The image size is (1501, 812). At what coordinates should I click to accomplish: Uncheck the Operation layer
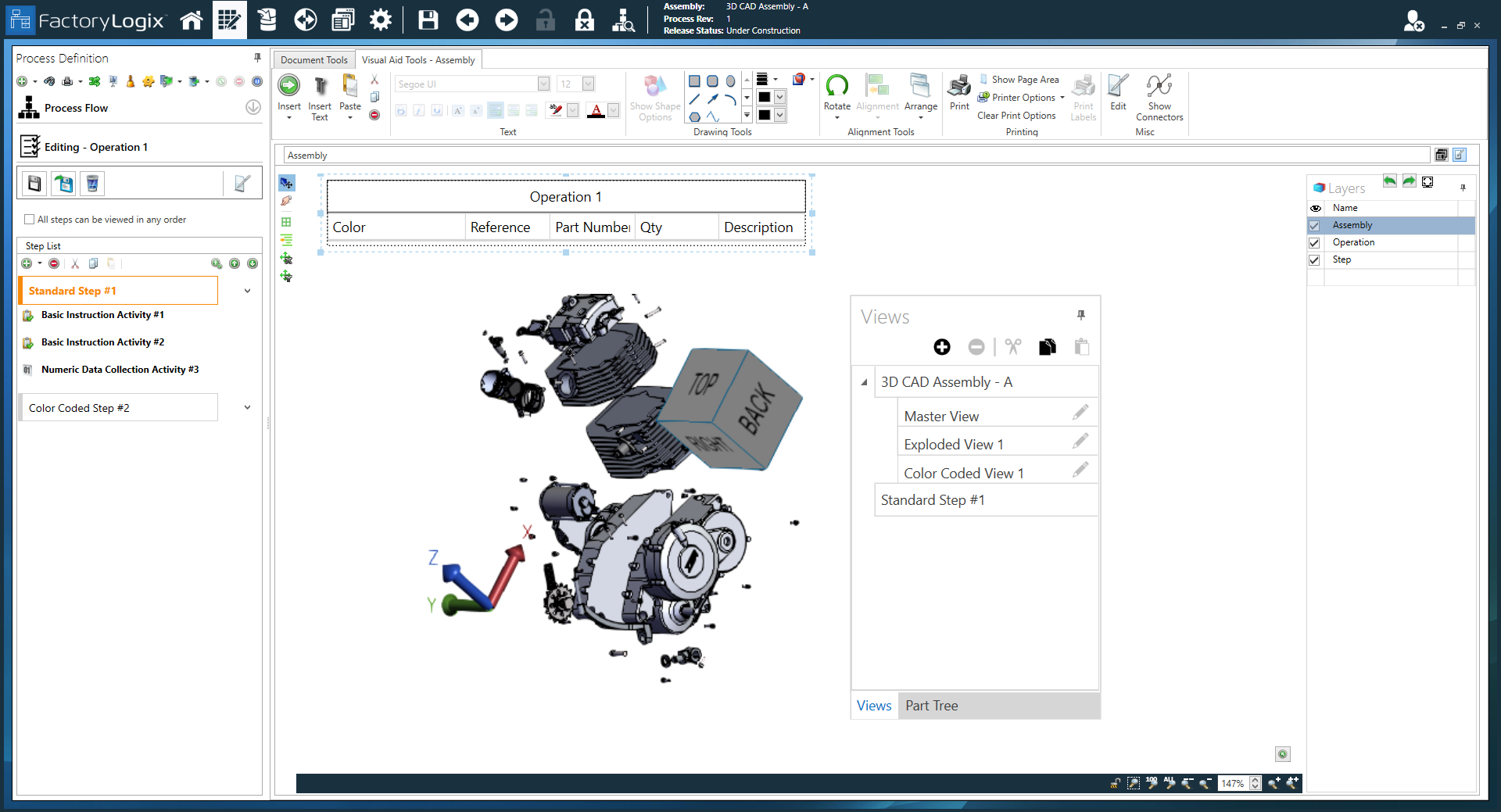click(1314, 242)
